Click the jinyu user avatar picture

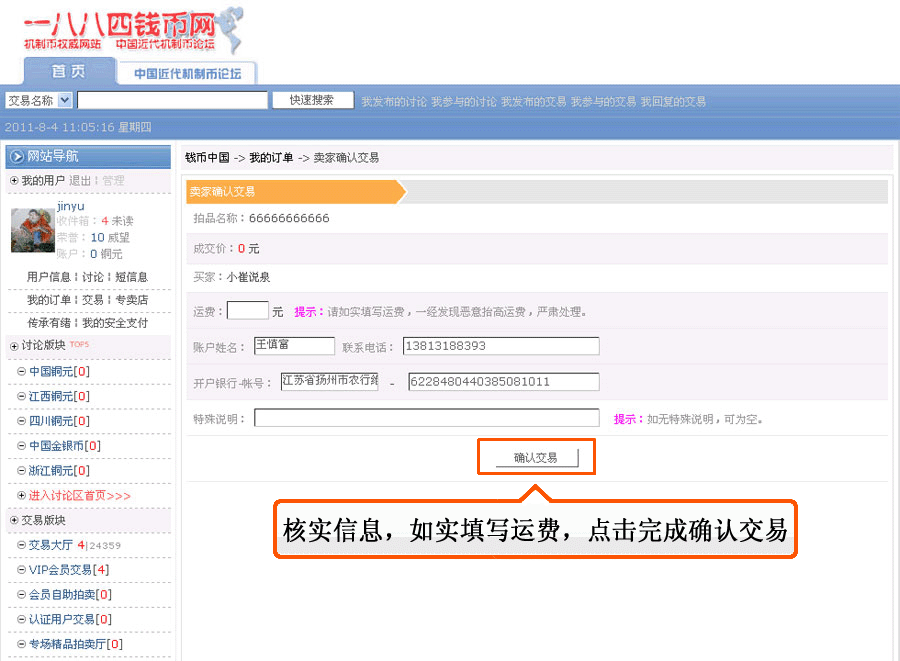[x=31, y=230]
